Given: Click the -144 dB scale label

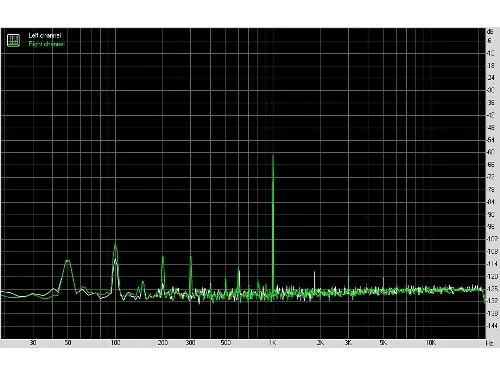Looking at the screenshot, I should (492, 326).
